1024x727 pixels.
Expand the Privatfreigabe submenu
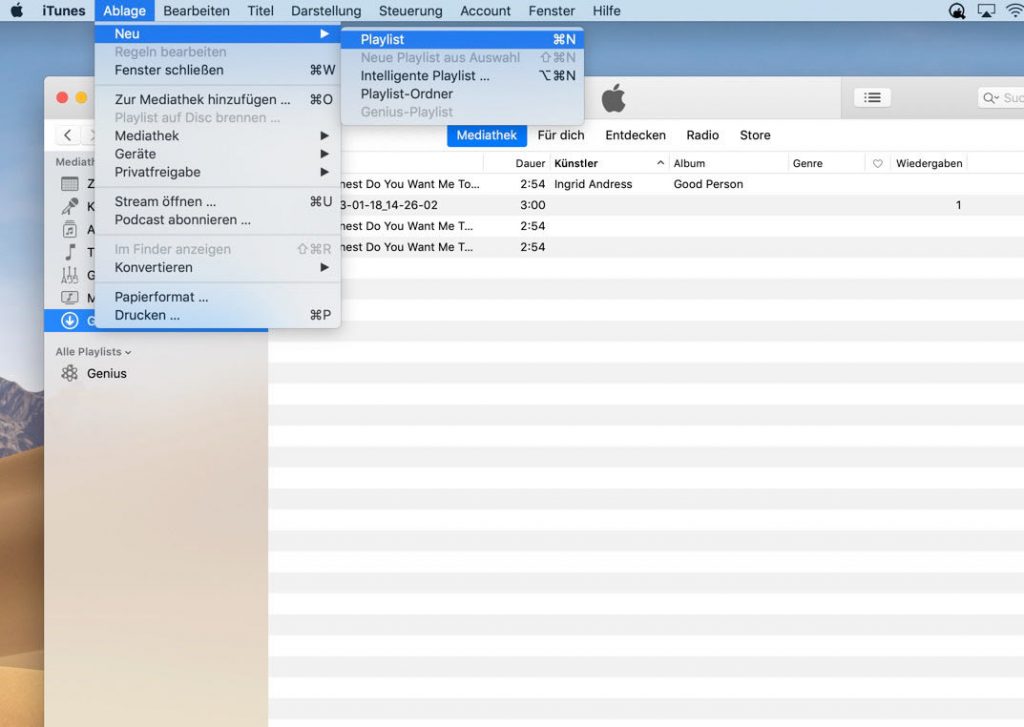(217, 172)
